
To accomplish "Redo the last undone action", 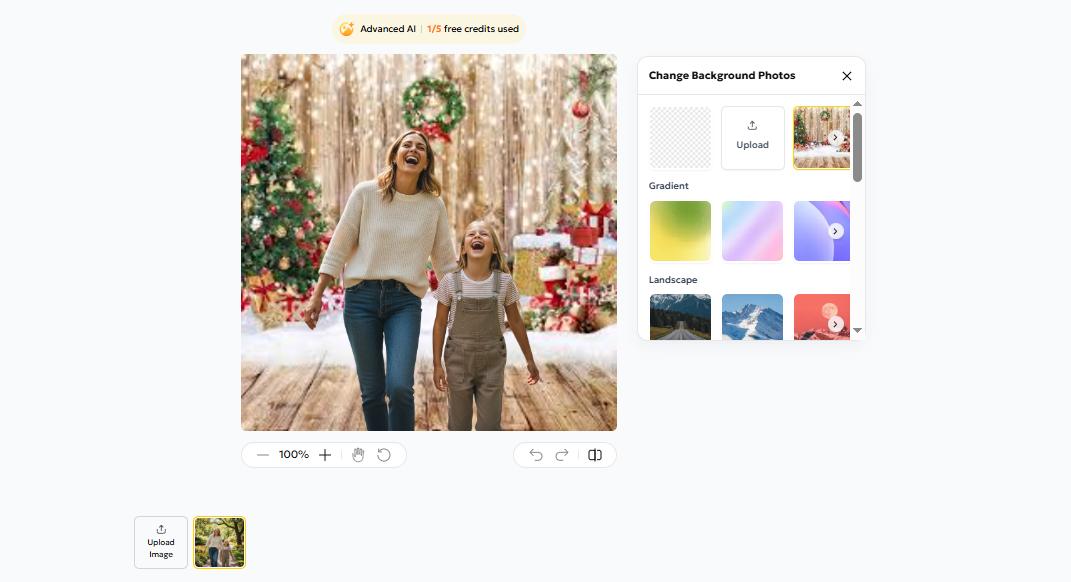I will 562,455.
